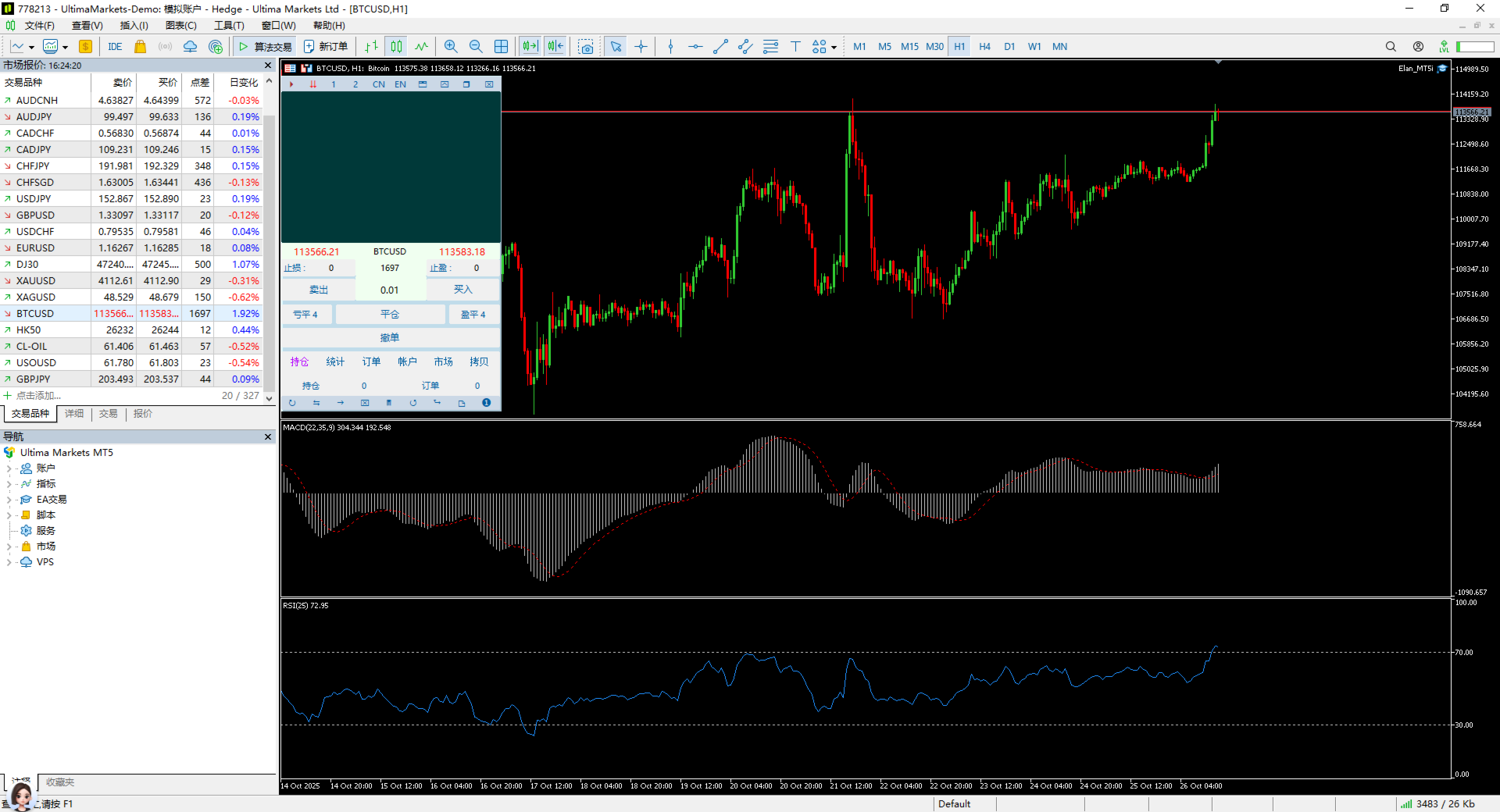Screen dimensions: 1500x812
Task: Open the indicators list dropdown arrow
Action: click(x=65, y=48)
